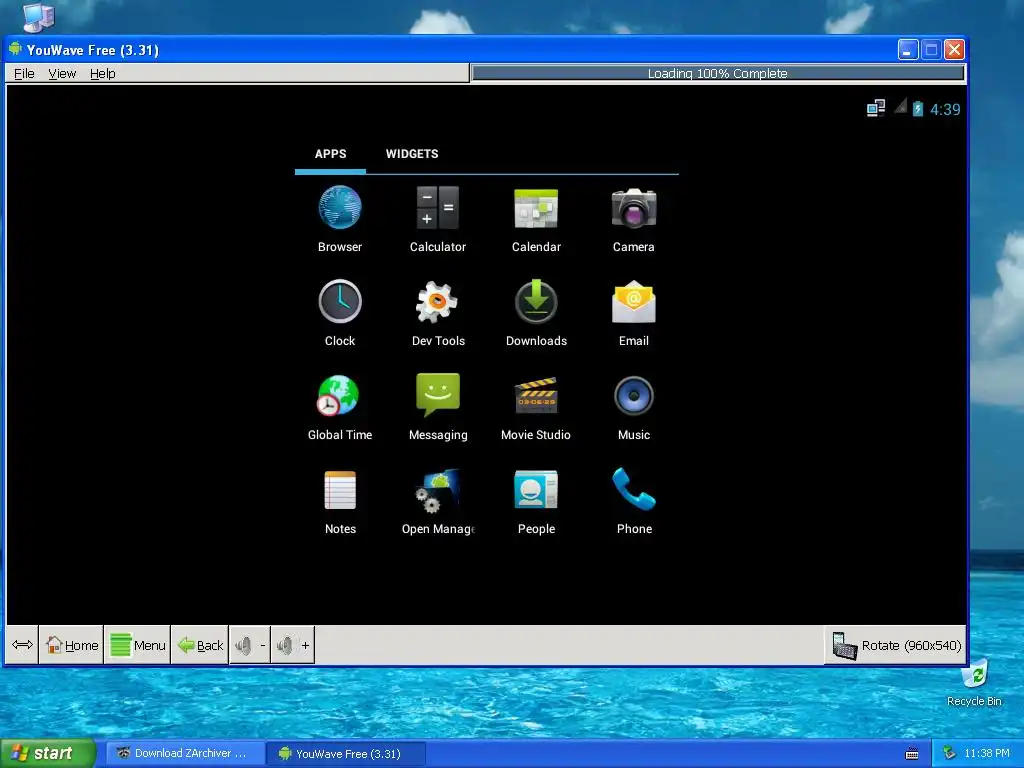Minimize the YouWave window
This screenshot has width=1024, height=768.
908,50
